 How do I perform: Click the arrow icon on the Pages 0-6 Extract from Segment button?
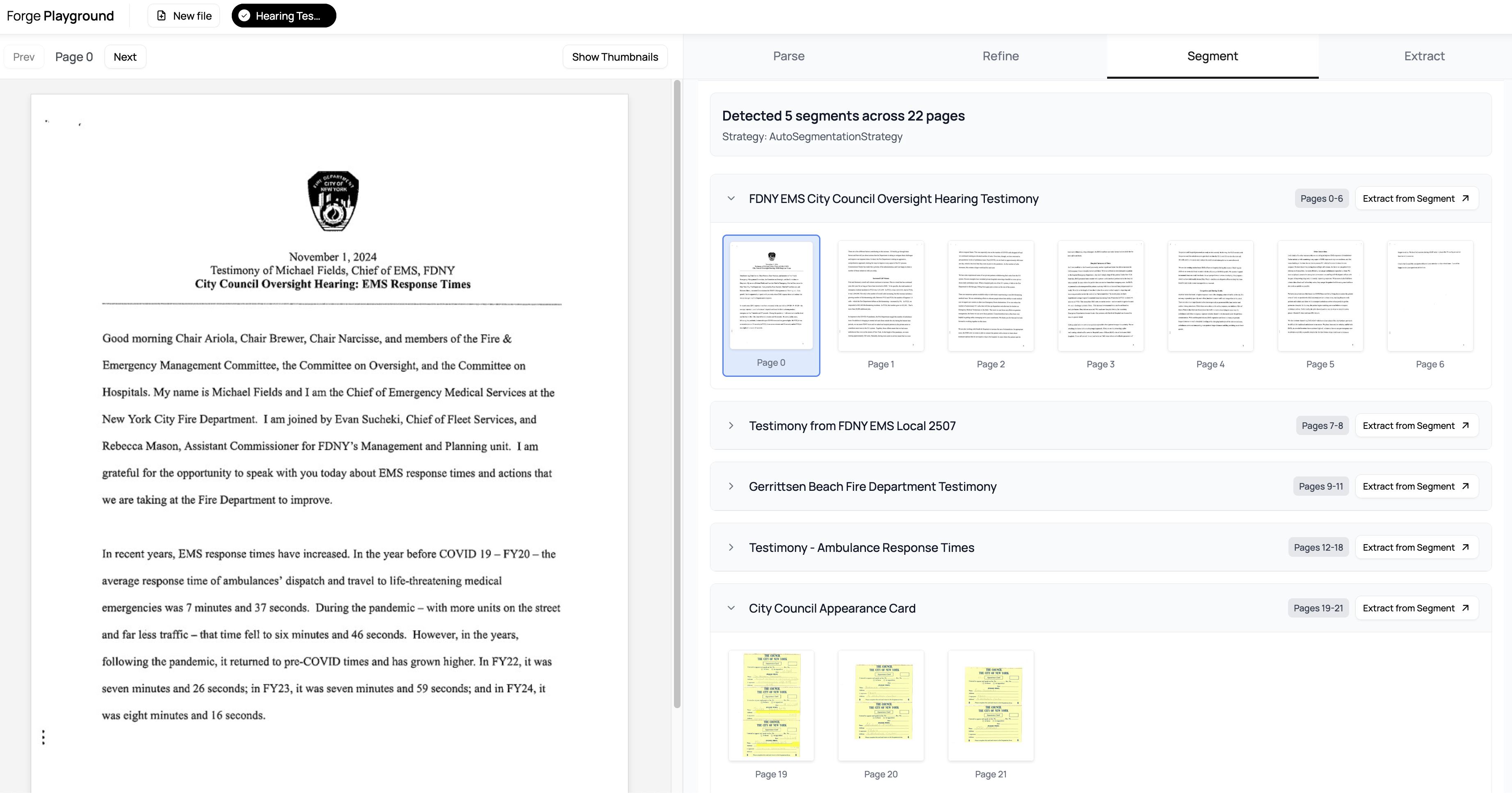(1466, 198)
